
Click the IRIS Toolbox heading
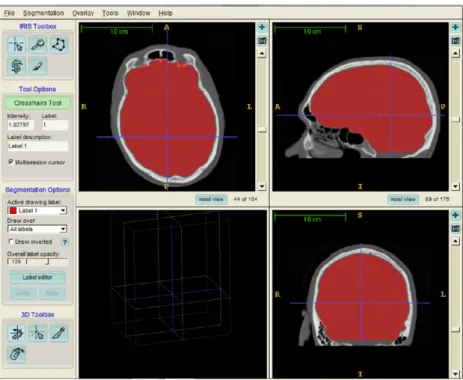pyautogui.click(x=38, y=26)
